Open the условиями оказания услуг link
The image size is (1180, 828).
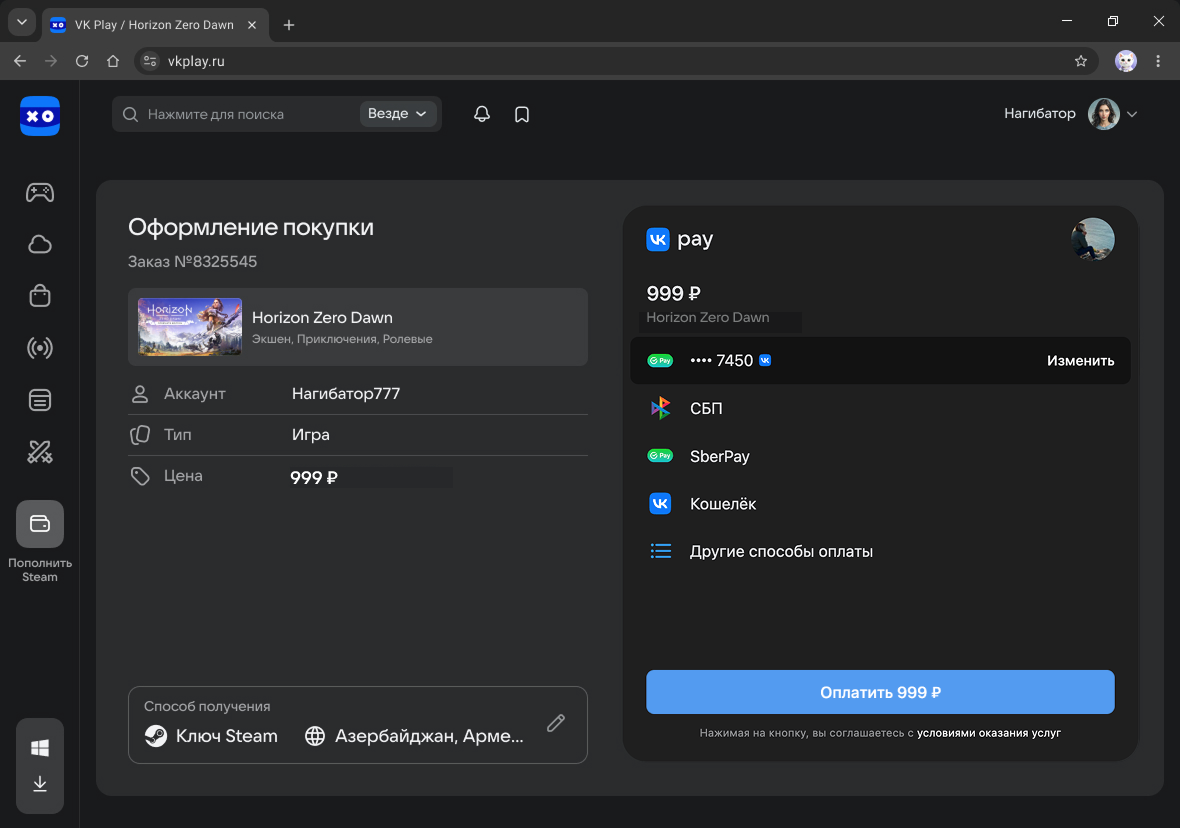(988, 733)
